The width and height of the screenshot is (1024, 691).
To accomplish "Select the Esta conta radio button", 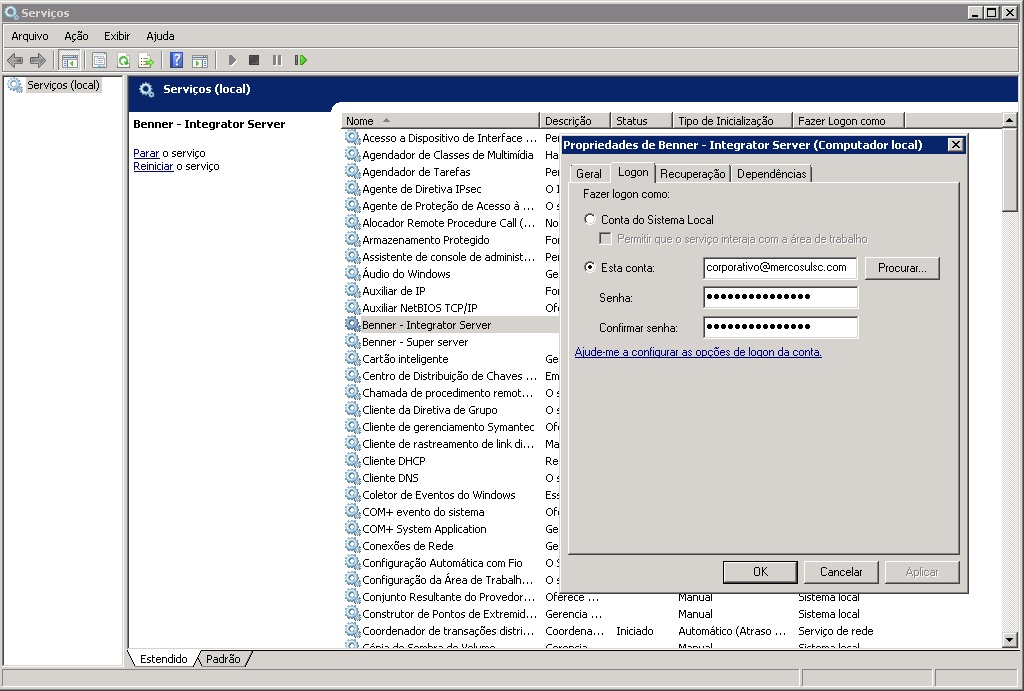I will [x=589, y=267].
